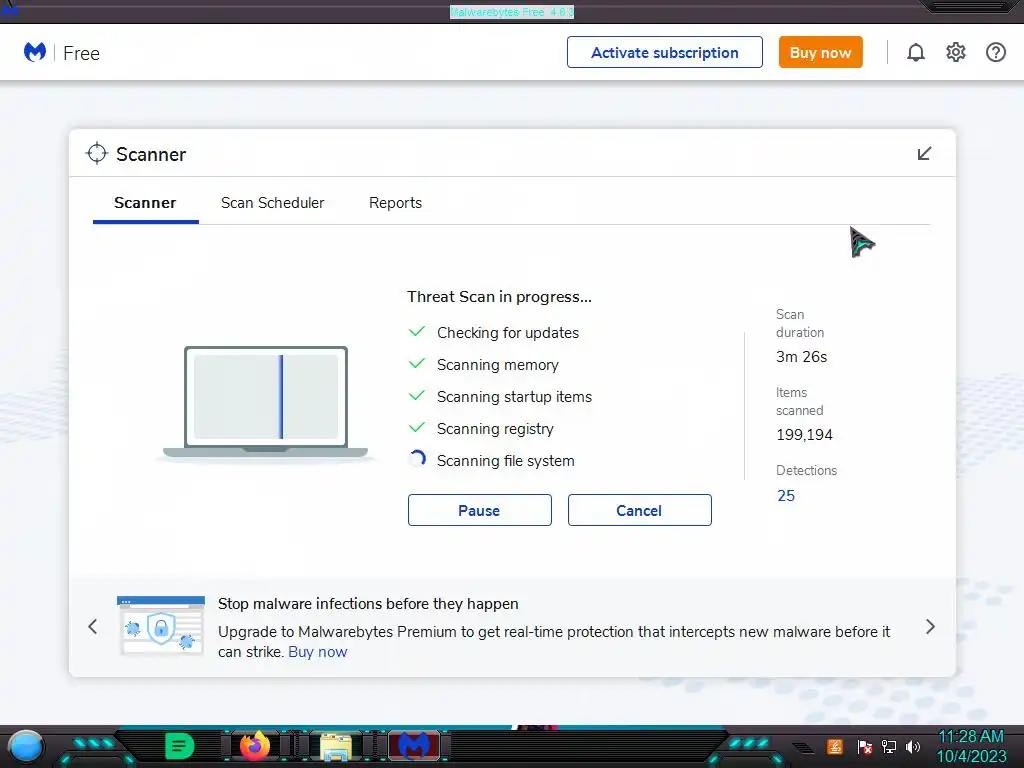Click the checkmark beside Scanning registry
The height and width of the screenshot is (768, 1024).
417,427
